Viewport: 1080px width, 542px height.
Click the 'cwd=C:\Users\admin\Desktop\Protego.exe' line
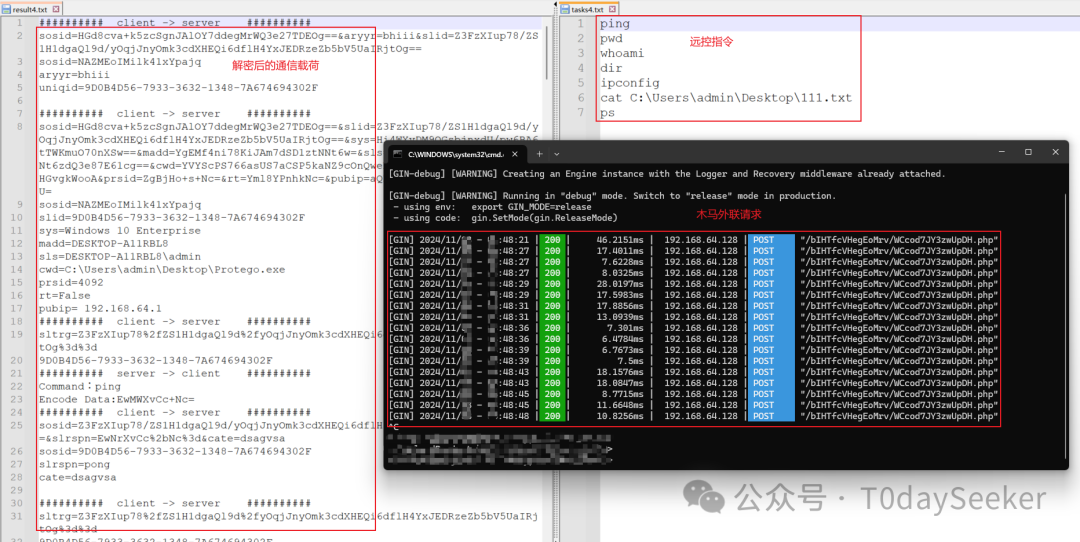click(162, 269)
